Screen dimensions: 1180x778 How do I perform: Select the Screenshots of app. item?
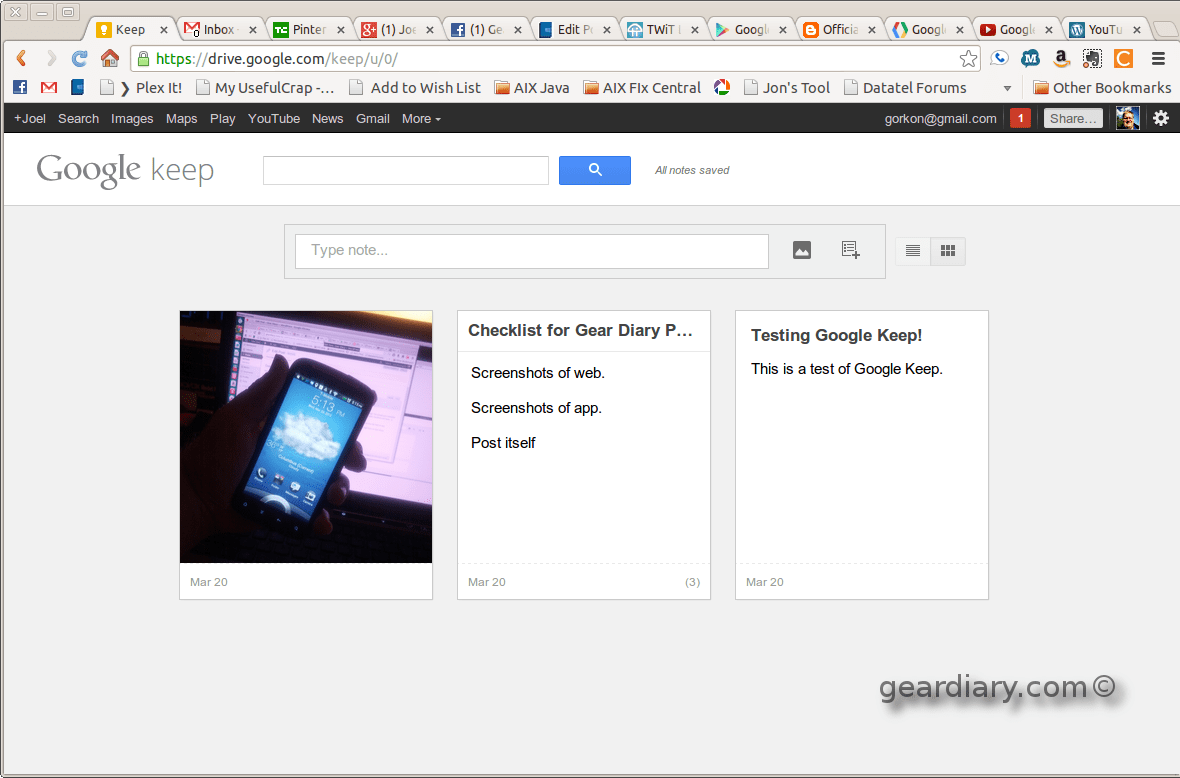(536, 408)
